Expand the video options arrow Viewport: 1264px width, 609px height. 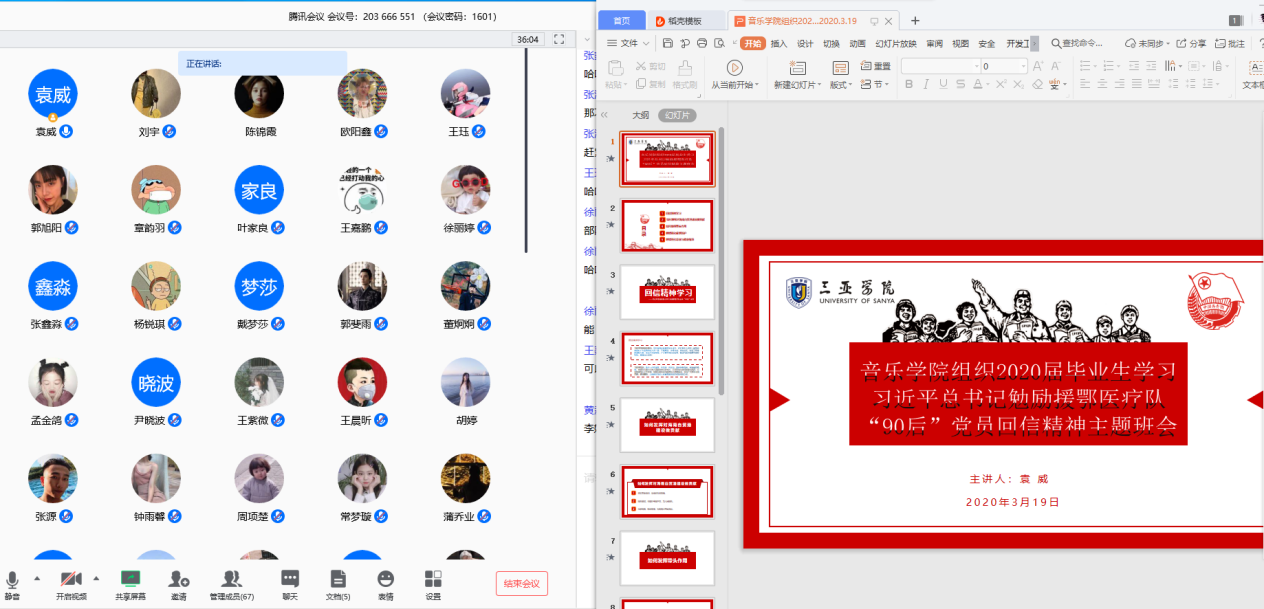pyautogui.click(x=96, y=578)
